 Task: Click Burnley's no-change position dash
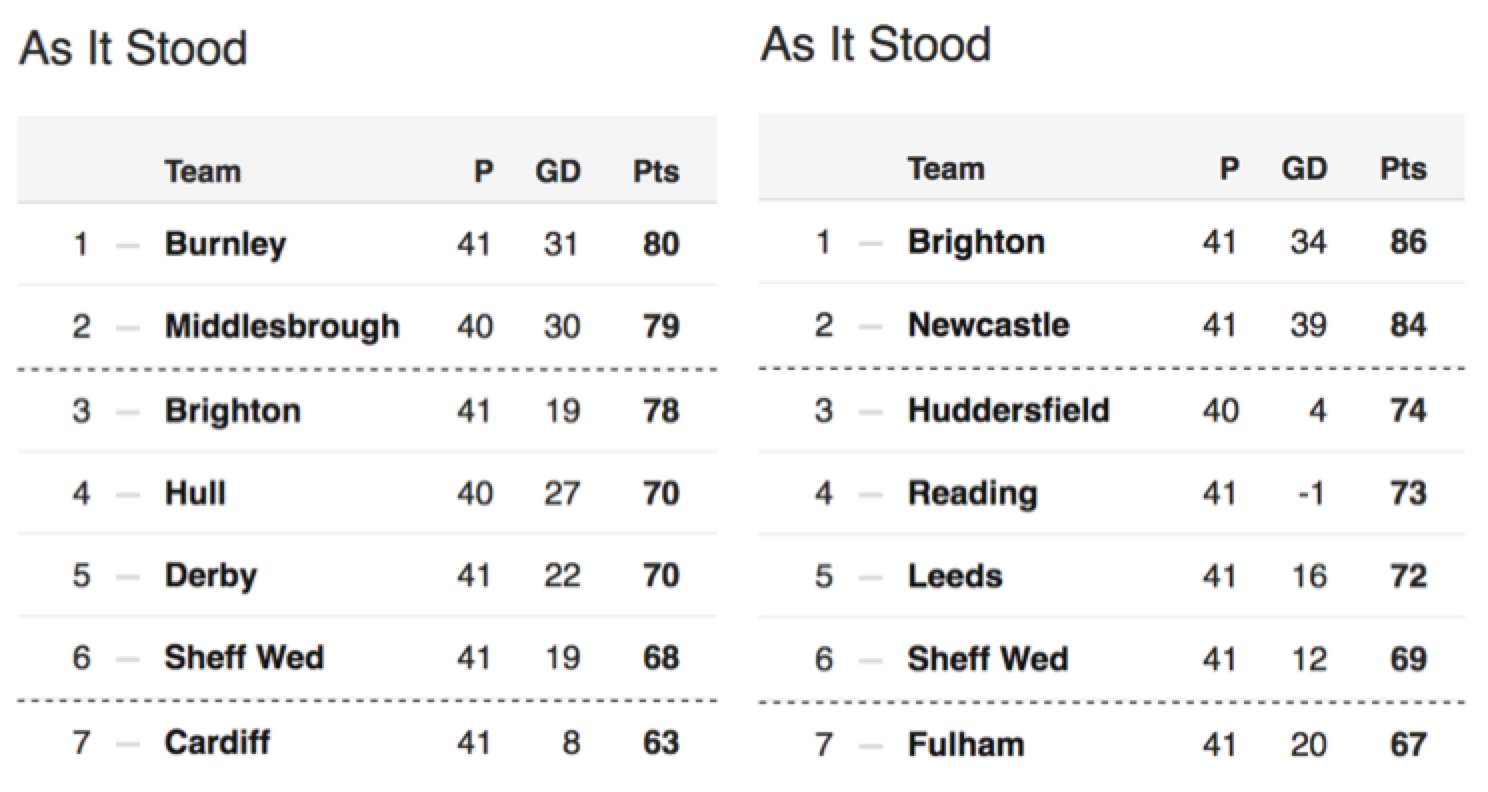(128, 245)
